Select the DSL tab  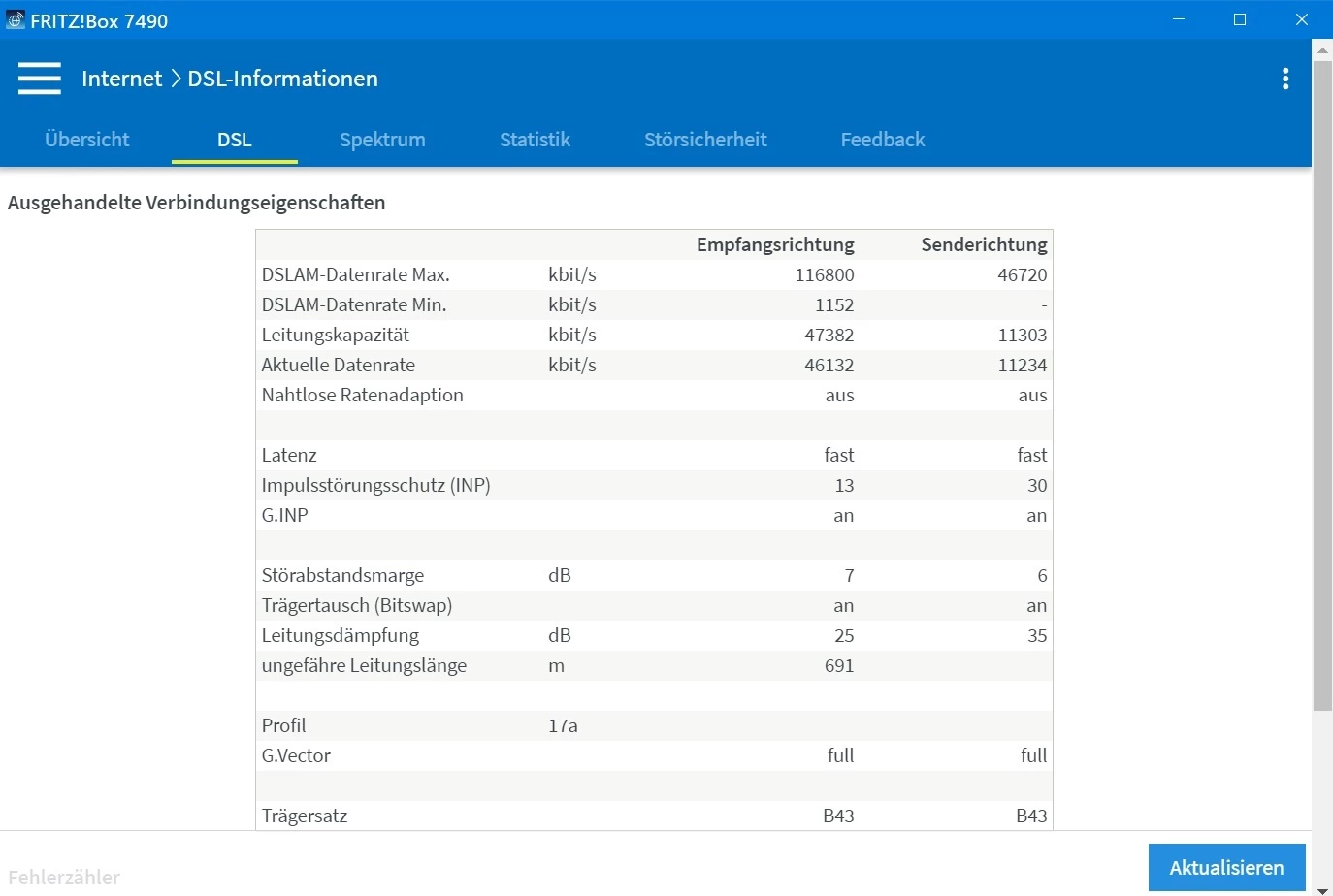235,140
